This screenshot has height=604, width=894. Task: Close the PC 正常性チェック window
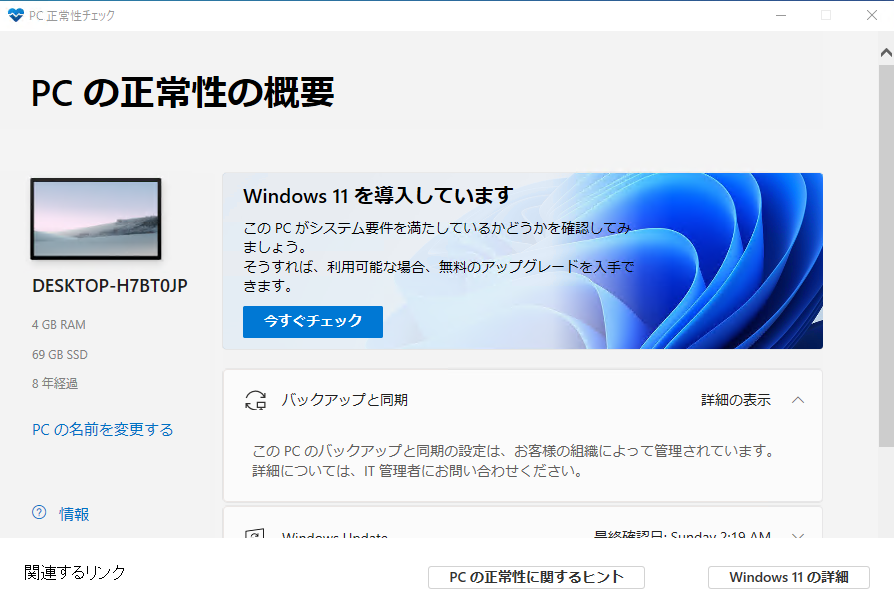pos(872,15)
